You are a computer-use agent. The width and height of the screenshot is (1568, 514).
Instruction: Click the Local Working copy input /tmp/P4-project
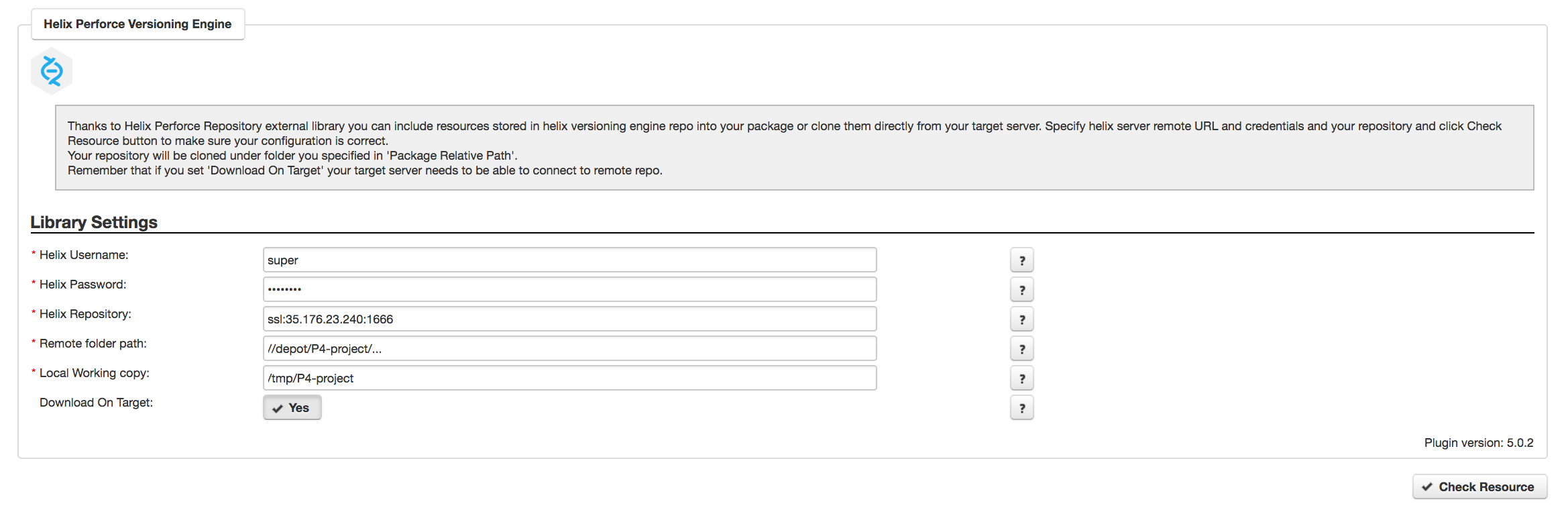(569, 378)
